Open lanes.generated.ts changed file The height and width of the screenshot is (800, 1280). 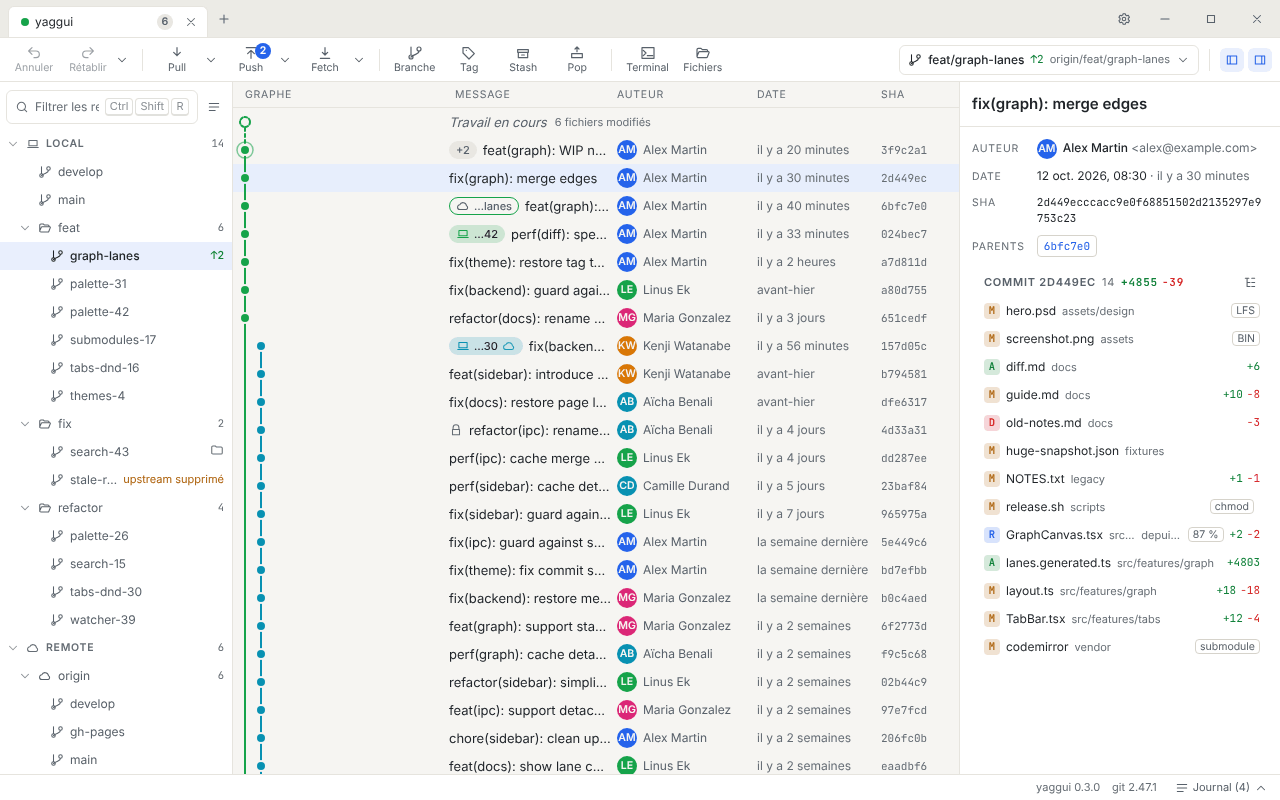pos(1121,563)
